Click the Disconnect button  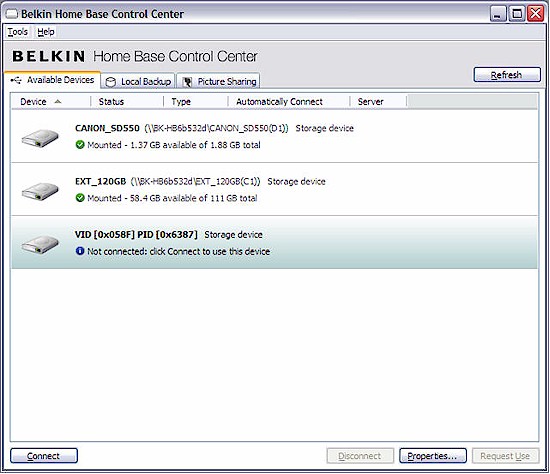360,456
